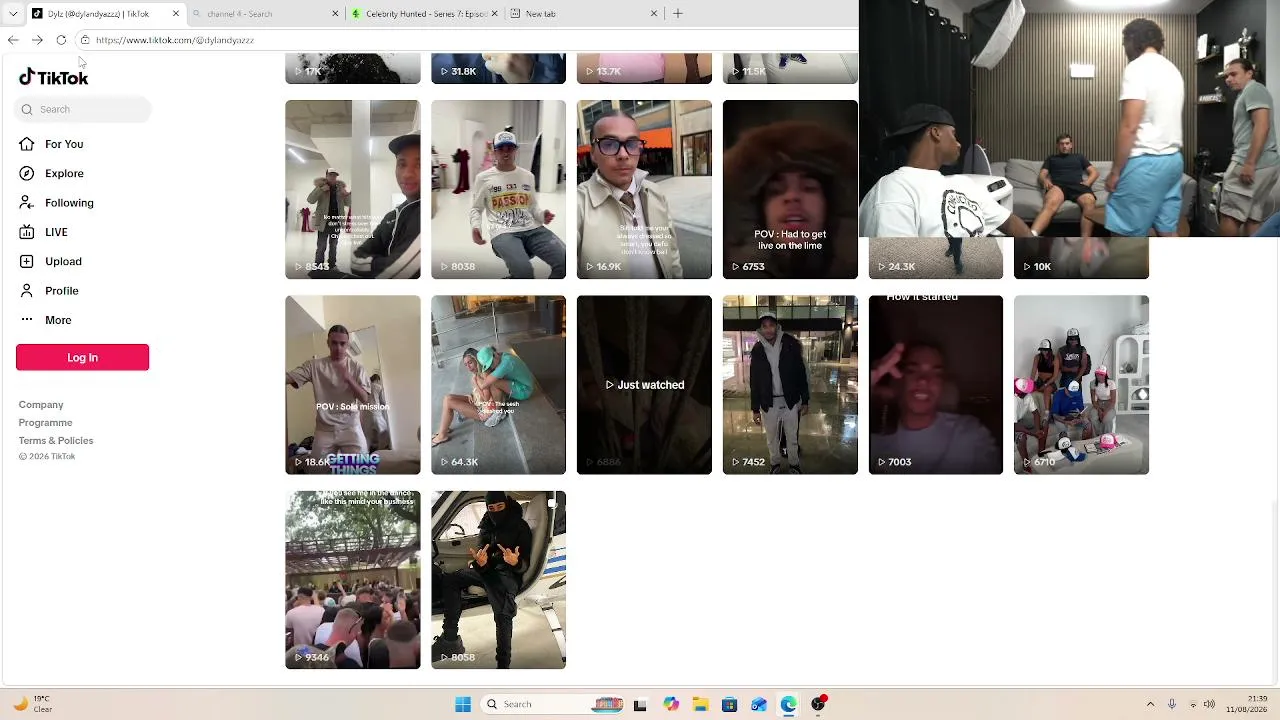The image size is (1280, 720).
Task: Click the TikTok search field
Action: coord(83,109)
